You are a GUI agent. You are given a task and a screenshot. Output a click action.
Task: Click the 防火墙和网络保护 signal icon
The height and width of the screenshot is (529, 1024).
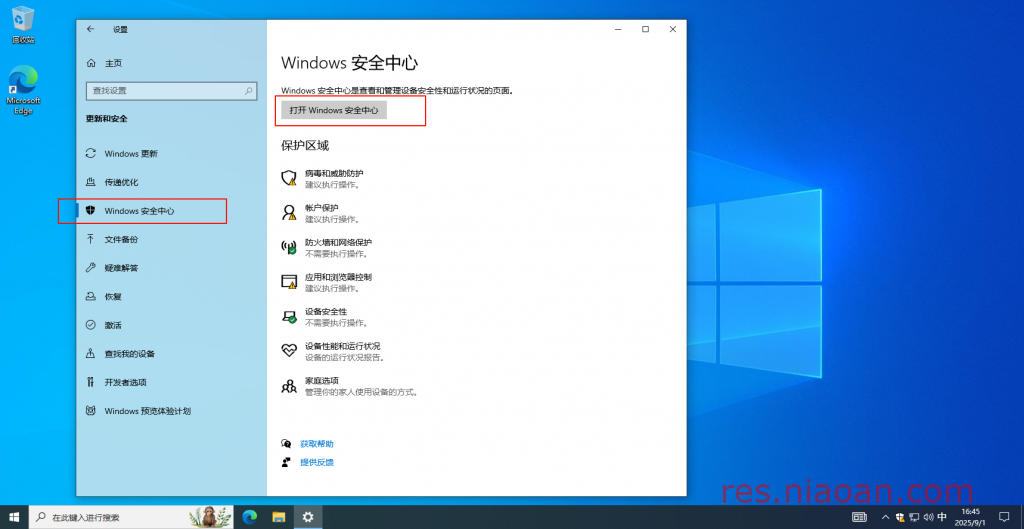(x=289, y=247)
